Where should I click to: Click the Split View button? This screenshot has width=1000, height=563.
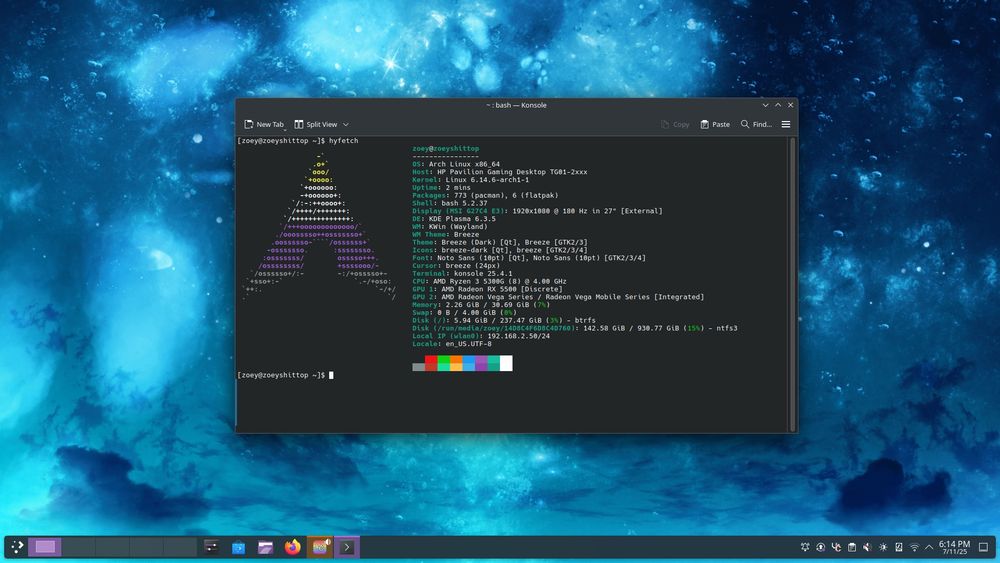coord(316,124)
